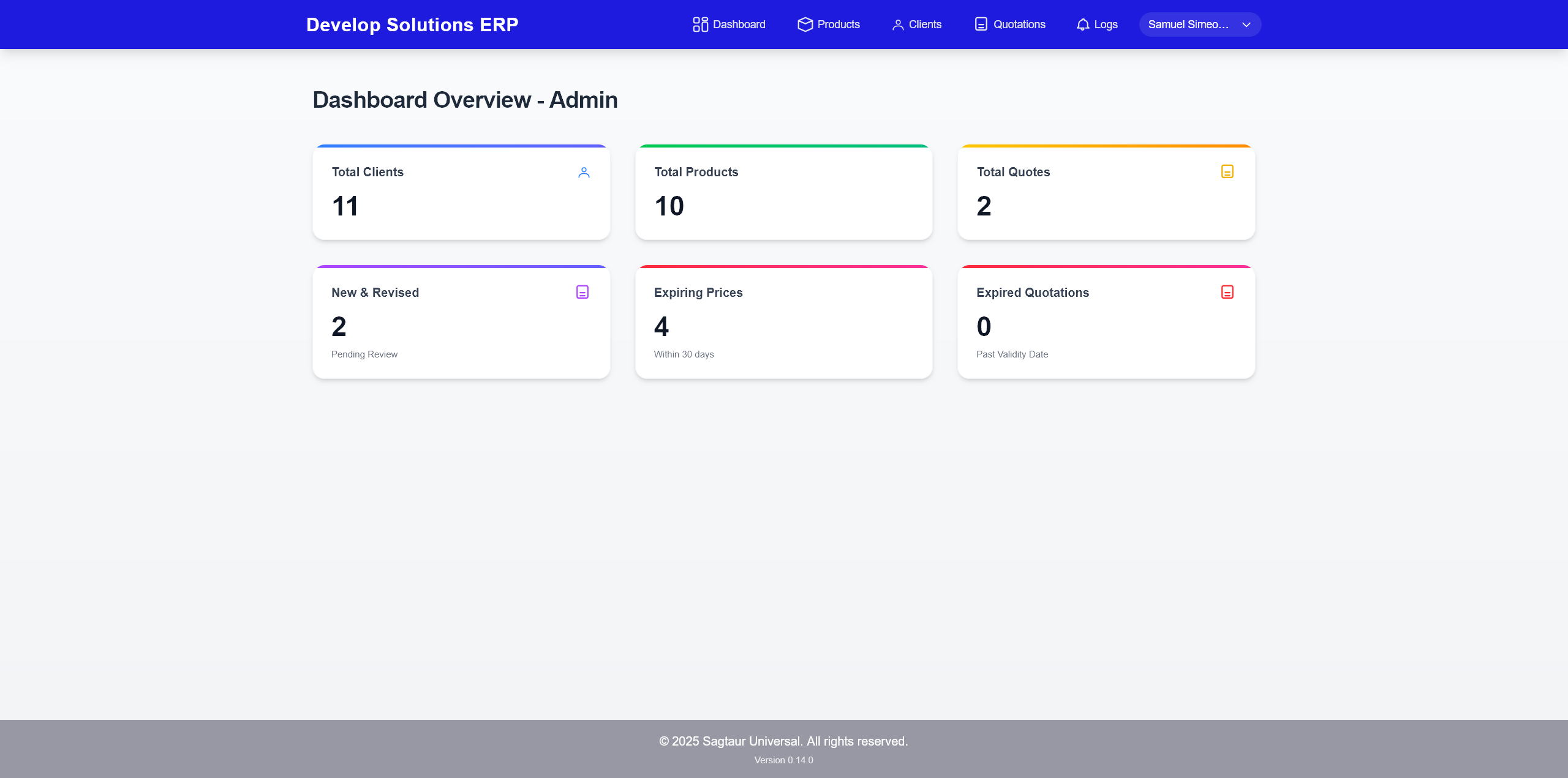Click the blue person icon on Total Clients

tap(584, 173)
